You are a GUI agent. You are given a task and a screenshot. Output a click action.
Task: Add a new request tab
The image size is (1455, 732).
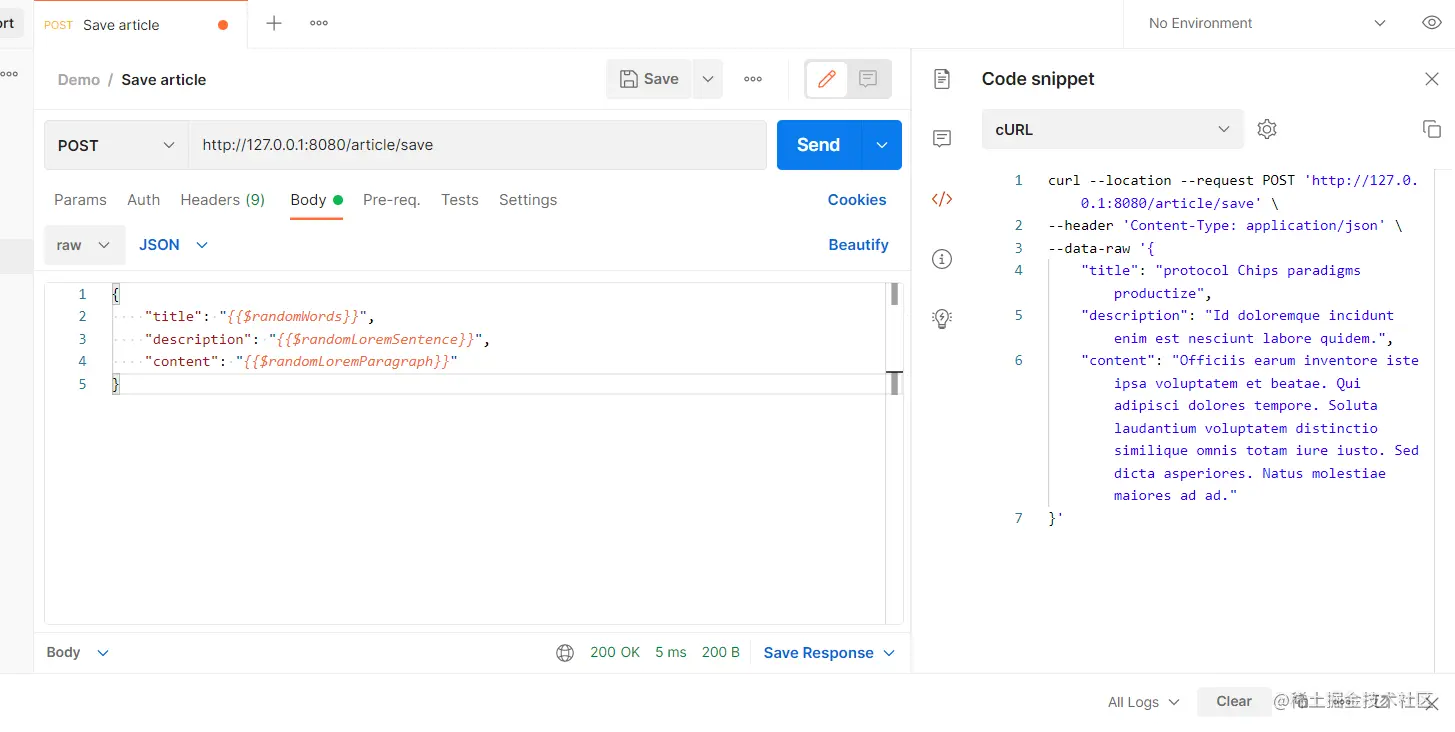(274, 23)
